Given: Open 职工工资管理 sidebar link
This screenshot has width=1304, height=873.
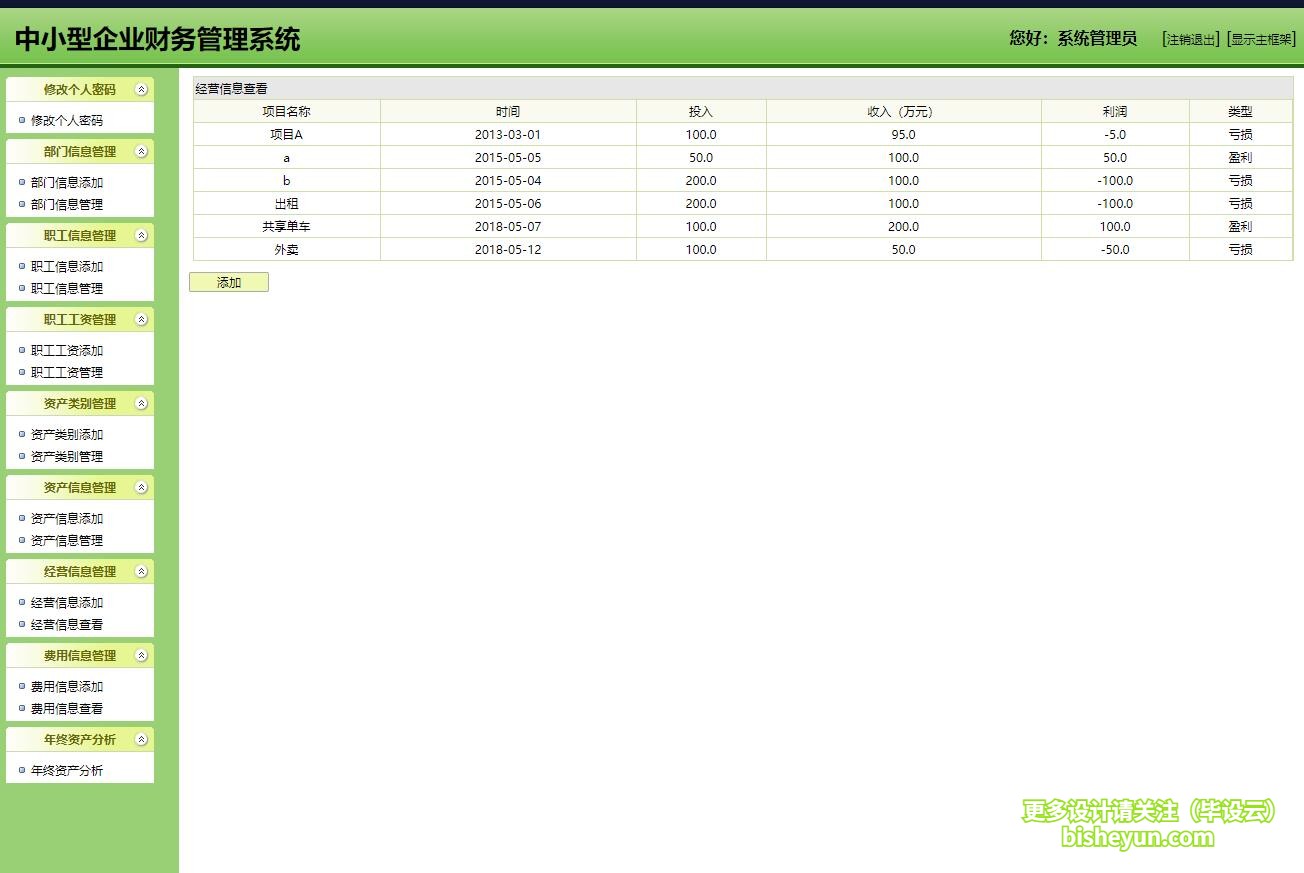Looking at the screenshot, I should pyautogui.click(x=67, y=372).
